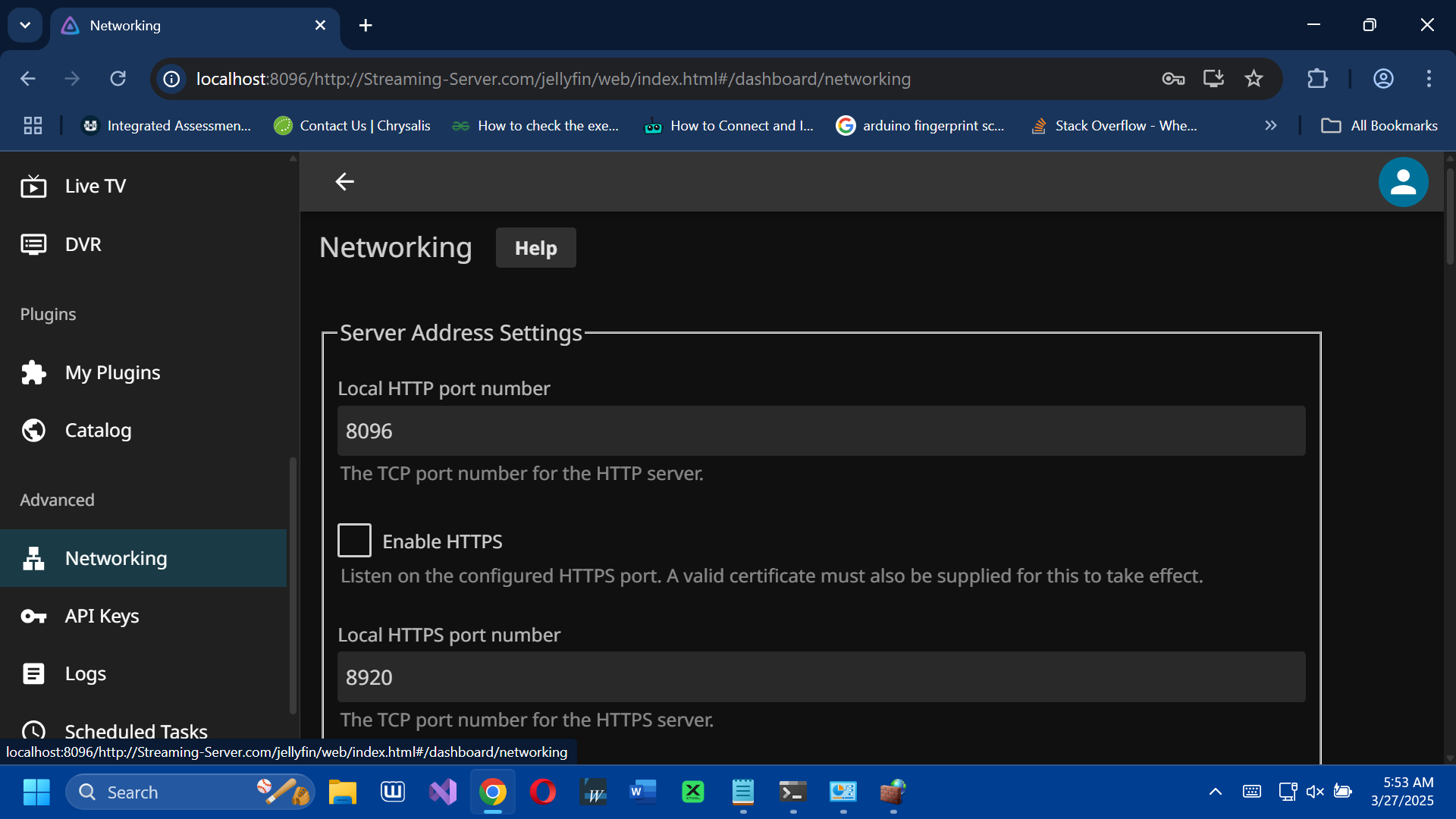The width and height of the screenshot is (1456, 819).
Task: Expand the hidden bookmarks chevron
Action: pyautogui.click(x=1271, y=126)
